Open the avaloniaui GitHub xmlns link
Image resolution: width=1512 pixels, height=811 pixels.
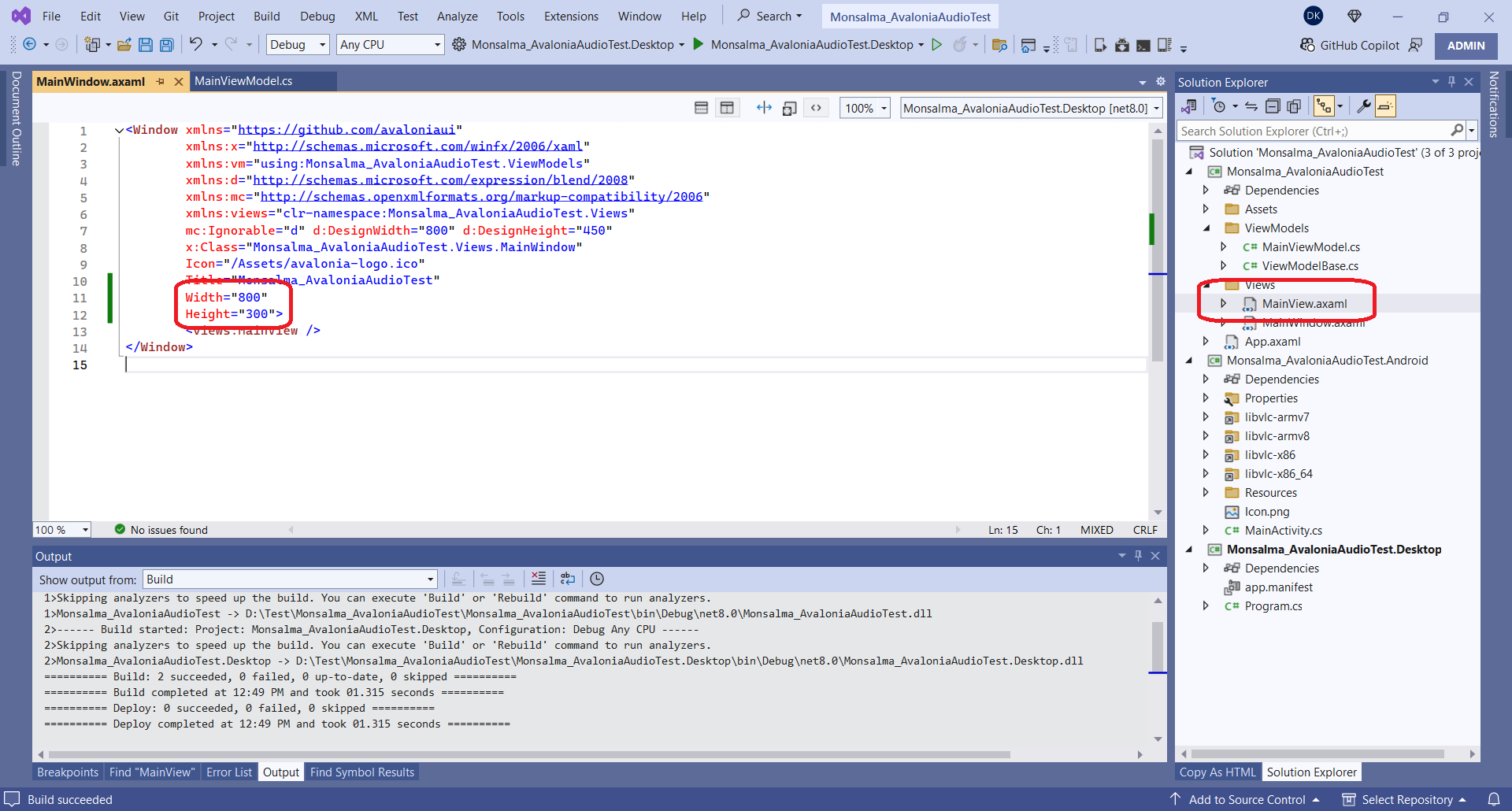point(346,130)
